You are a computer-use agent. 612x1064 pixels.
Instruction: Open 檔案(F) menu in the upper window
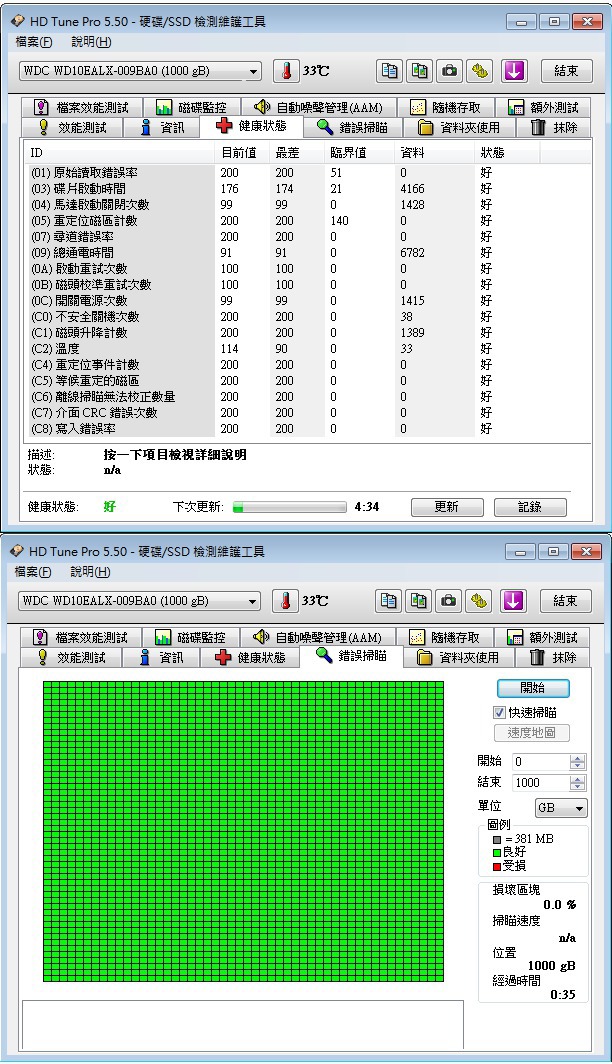click(33, 42)
